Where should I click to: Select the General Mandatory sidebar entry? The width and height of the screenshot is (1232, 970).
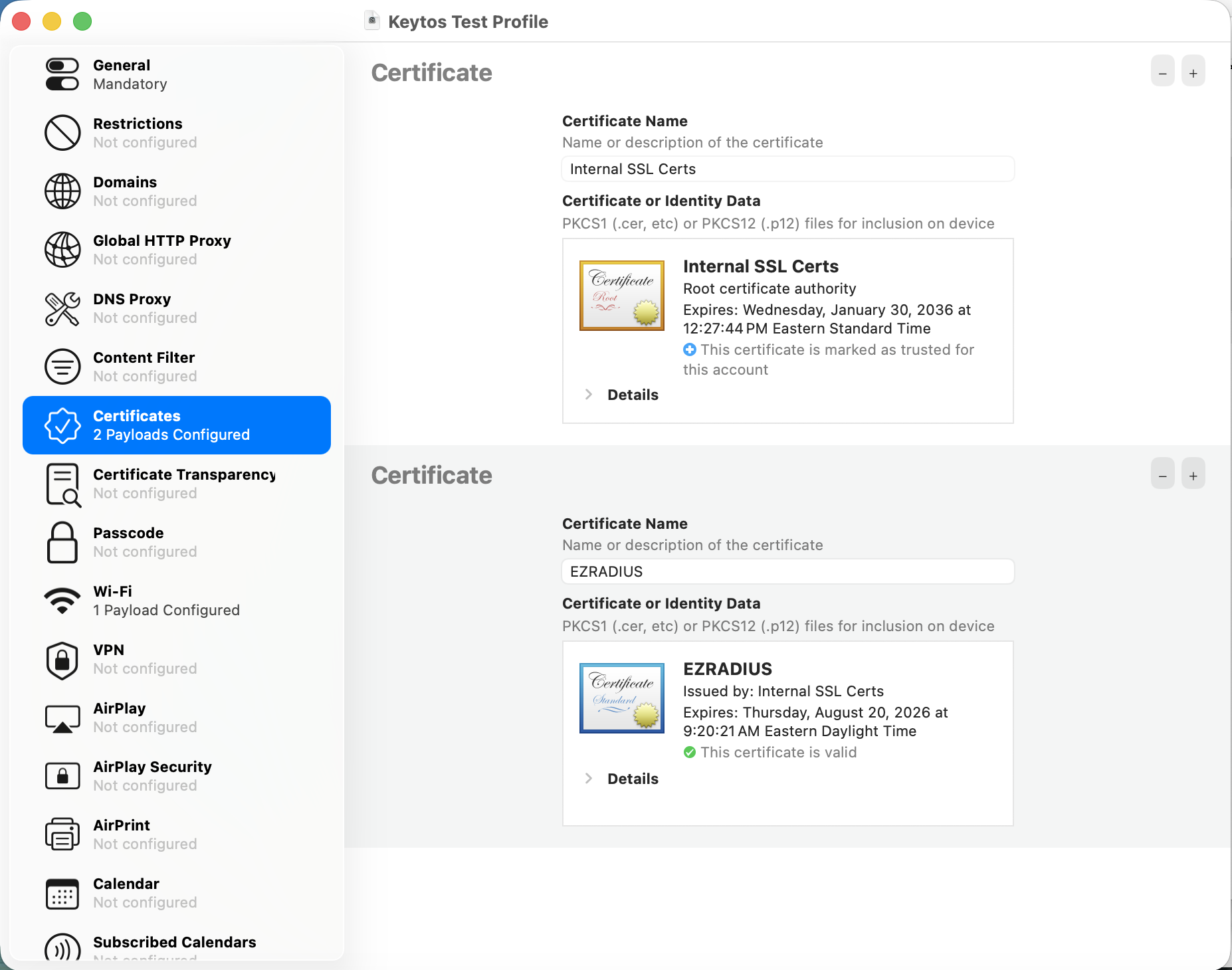click(x=177, y=74)
